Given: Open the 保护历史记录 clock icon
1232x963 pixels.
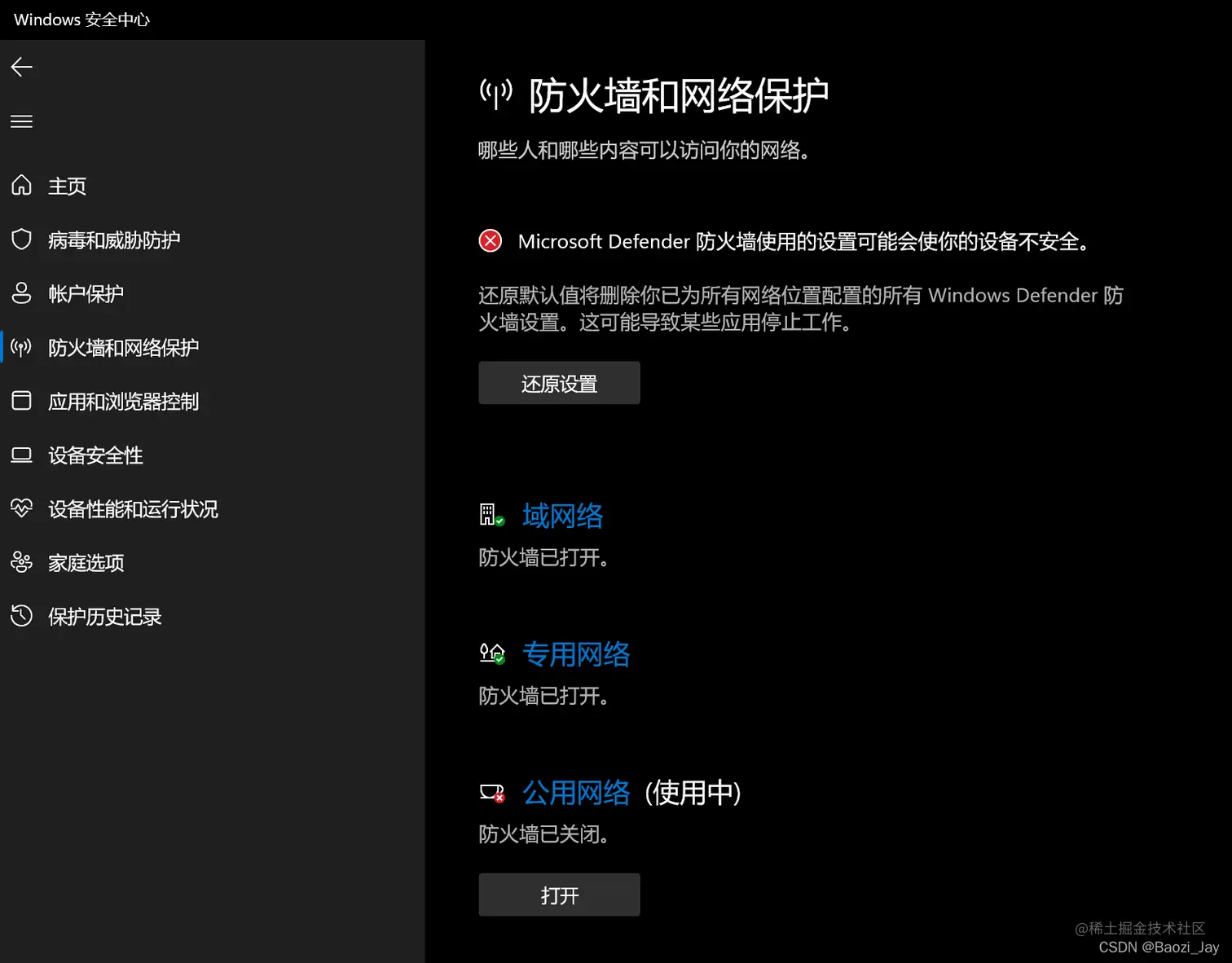Looking at the screenshot, I should [21, 616].
